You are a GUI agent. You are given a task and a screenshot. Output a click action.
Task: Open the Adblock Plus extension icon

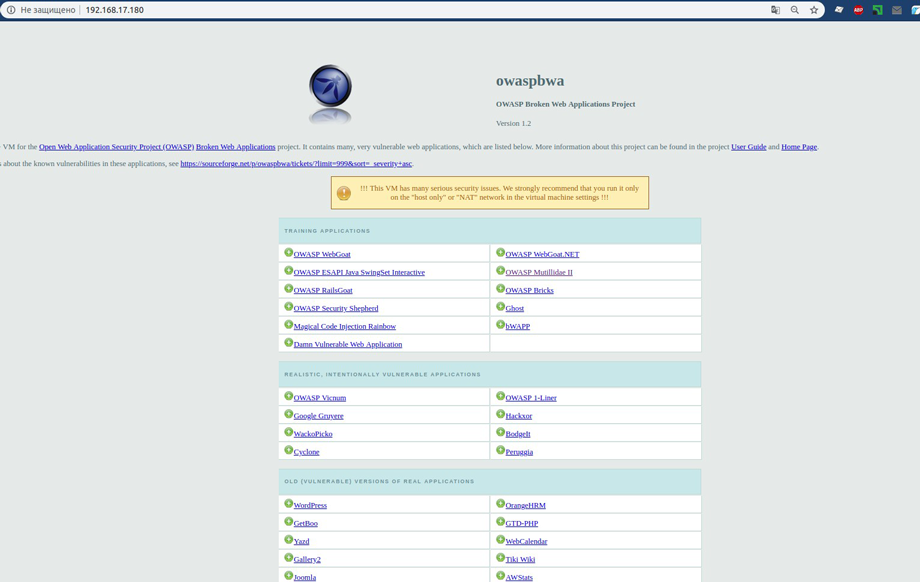coord(858,10)
